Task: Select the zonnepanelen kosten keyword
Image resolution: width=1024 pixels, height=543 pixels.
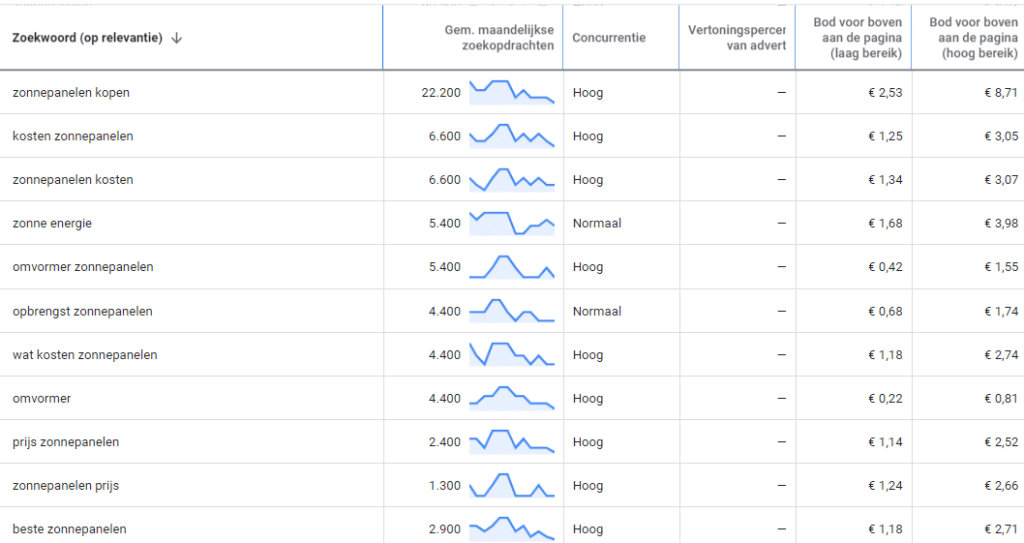Action: [72, 180]
